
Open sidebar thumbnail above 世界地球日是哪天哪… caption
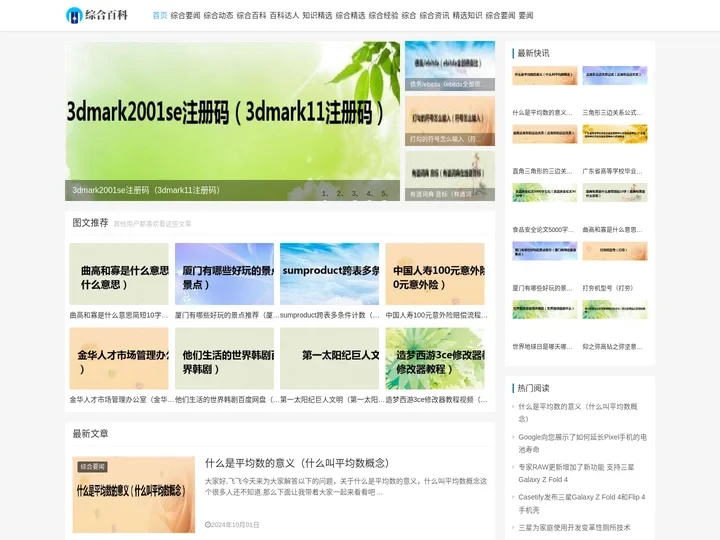(x=545, y=309)
